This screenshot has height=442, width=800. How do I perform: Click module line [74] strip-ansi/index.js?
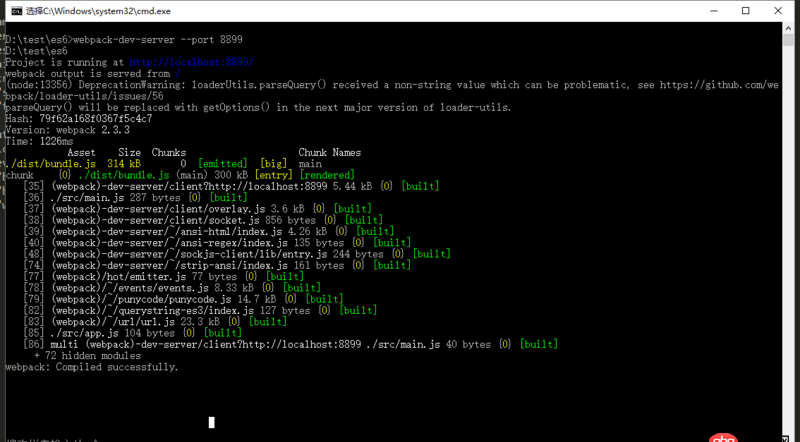point(217,265)
